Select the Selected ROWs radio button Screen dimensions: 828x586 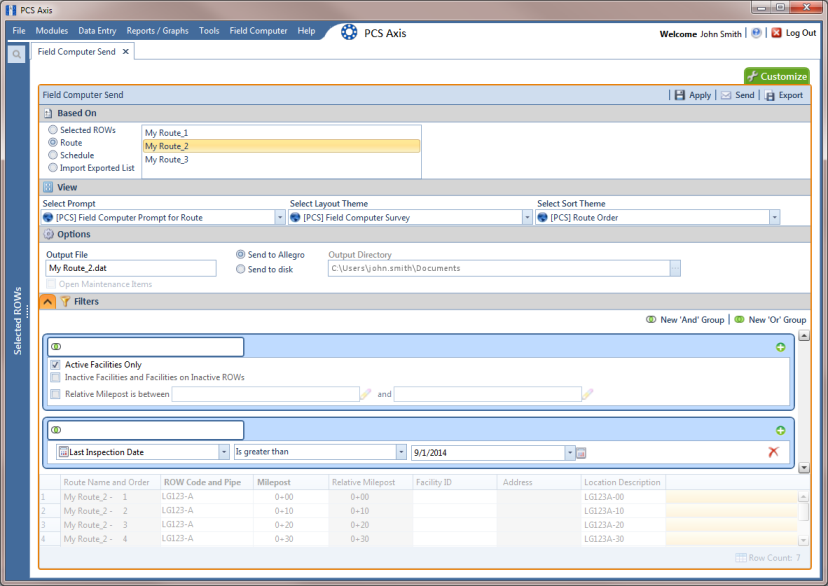(x=53, y=129)
